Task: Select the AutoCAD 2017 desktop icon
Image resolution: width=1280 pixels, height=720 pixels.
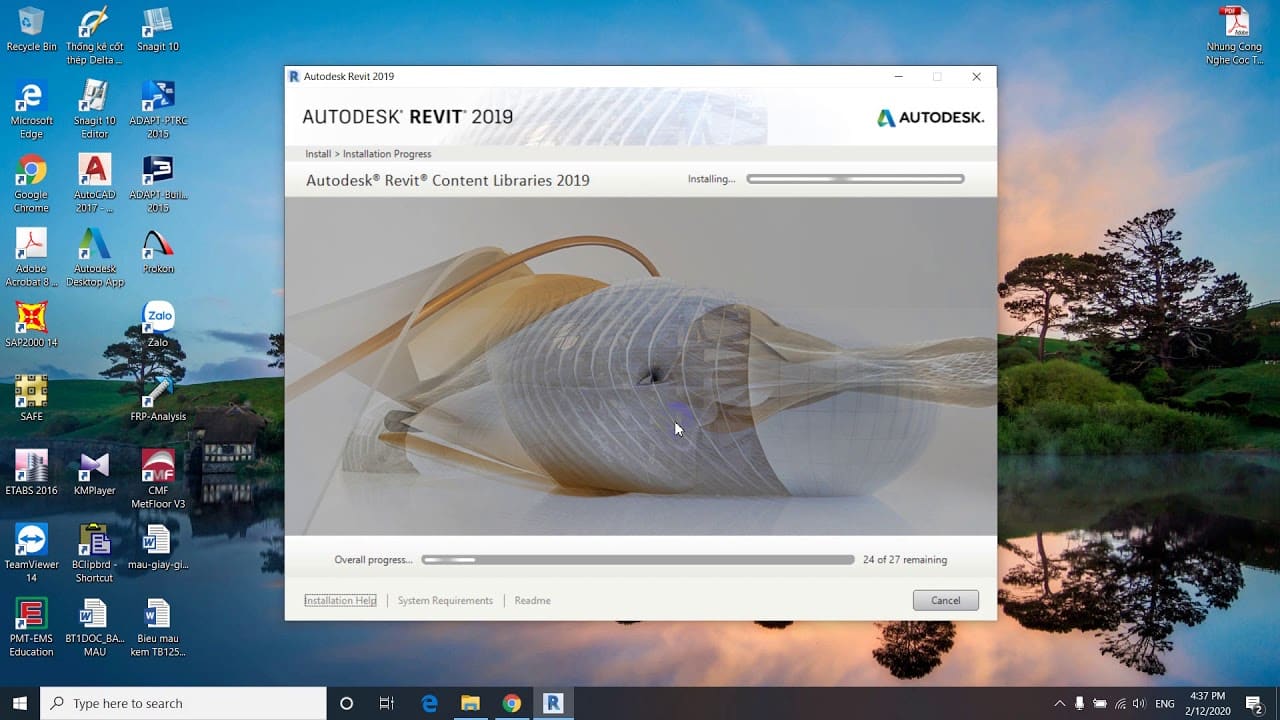Action: click(x=95, y=184)
